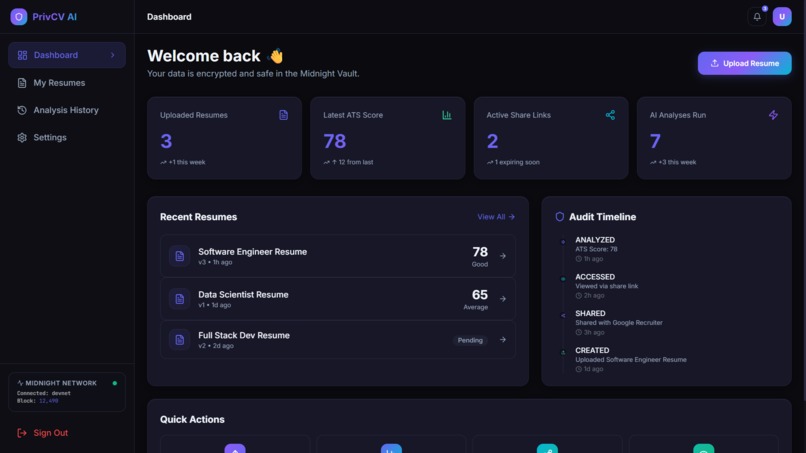Click the Dashboard grid icon in sidebar

click(x=22, y=55)
